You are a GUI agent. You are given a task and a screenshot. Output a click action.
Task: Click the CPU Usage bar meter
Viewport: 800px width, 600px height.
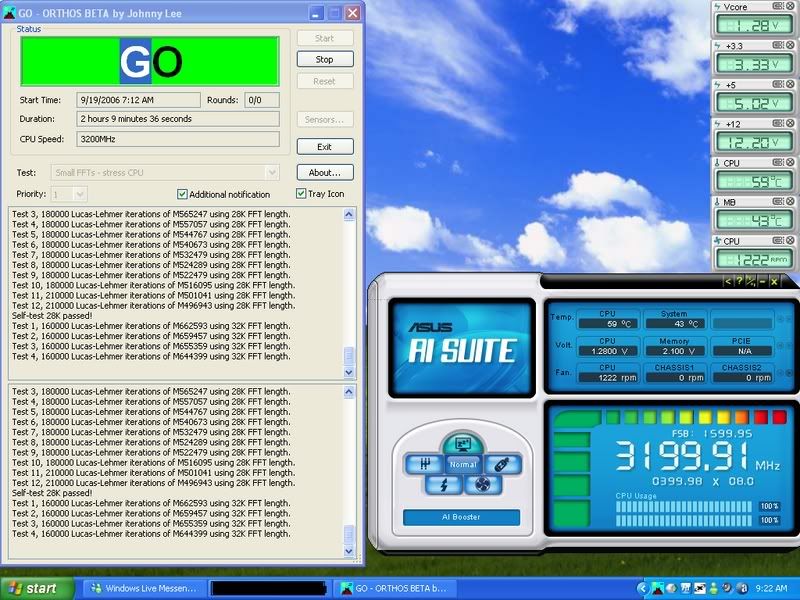(684, 513)
